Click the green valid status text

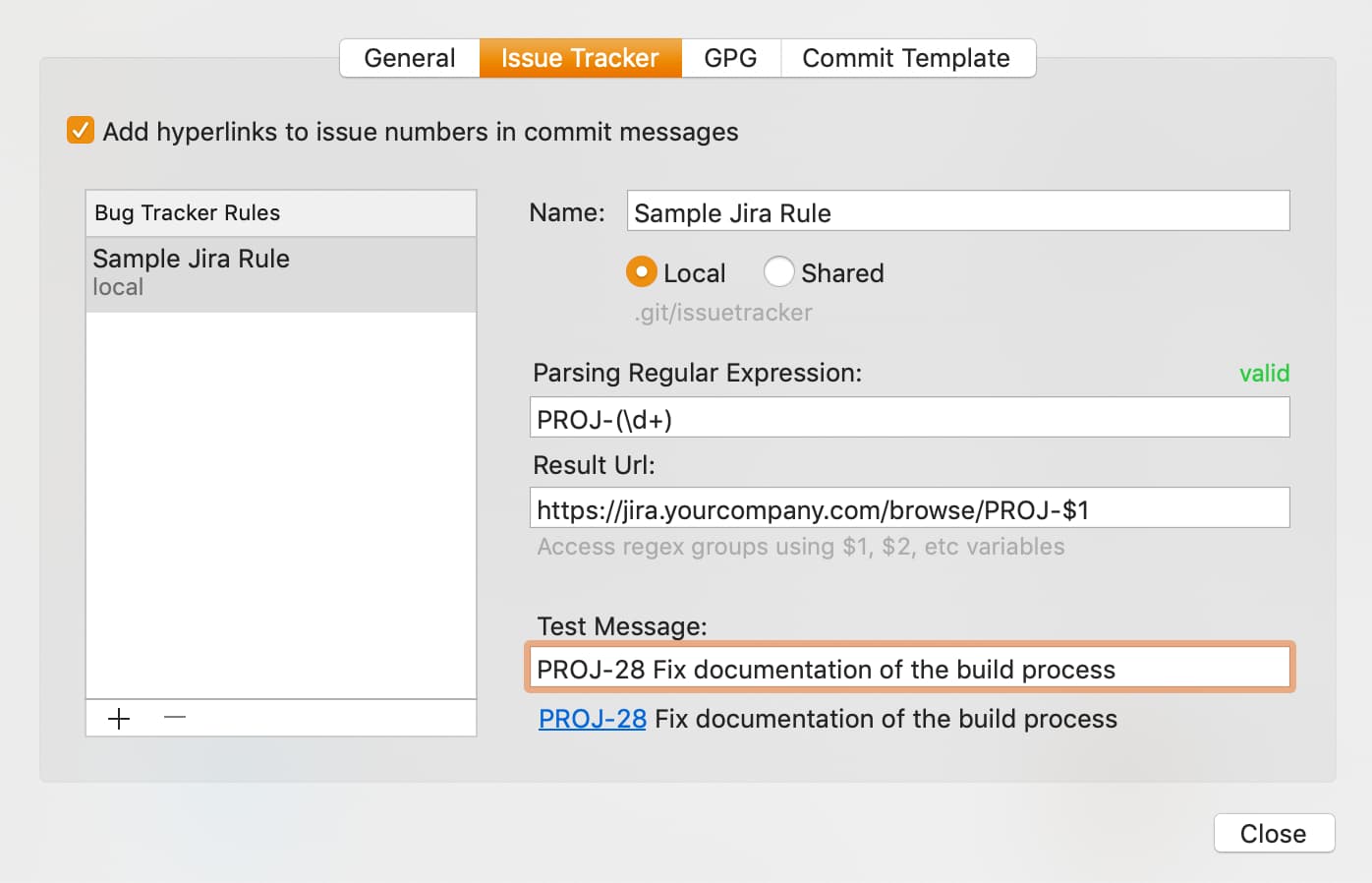pos(1264,374)
